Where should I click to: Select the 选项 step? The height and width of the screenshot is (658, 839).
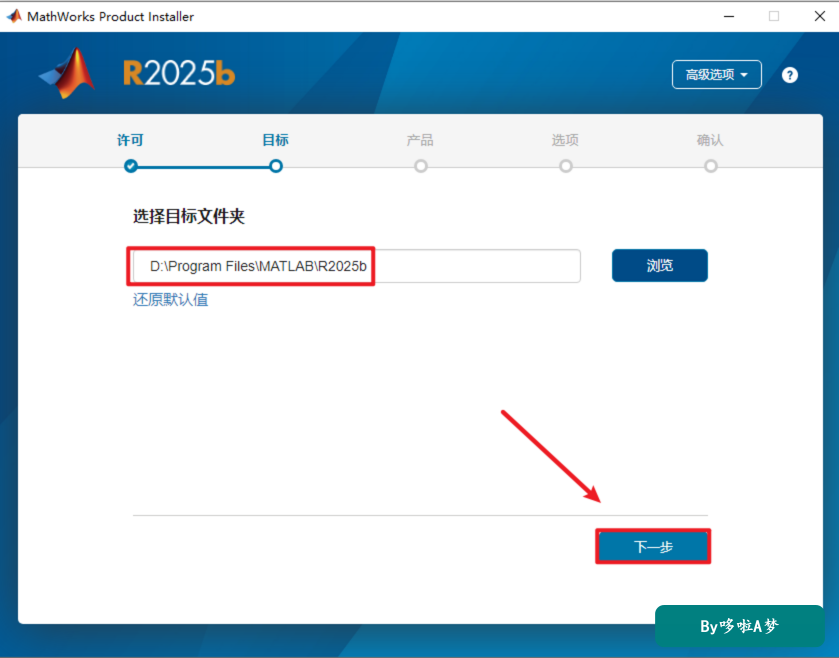565,140
